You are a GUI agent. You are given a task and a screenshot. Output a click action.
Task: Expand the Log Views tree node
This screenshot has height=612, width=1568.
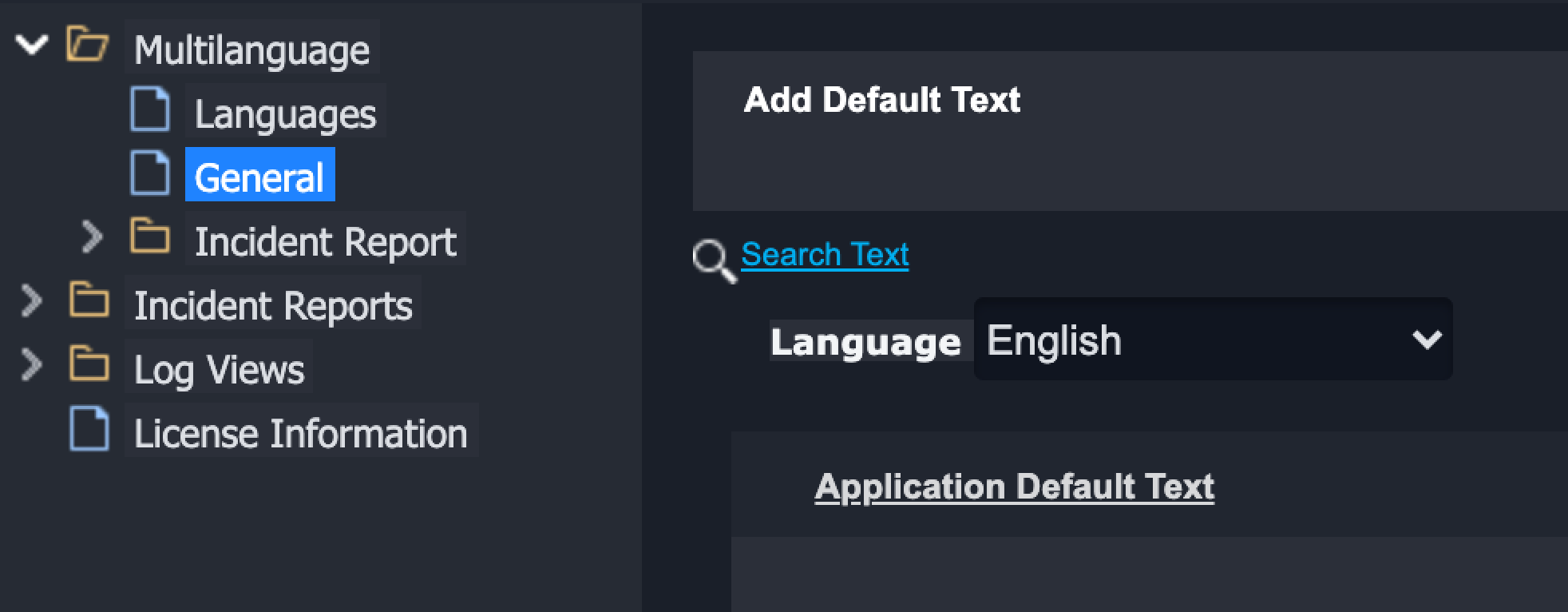click(31, 365)
